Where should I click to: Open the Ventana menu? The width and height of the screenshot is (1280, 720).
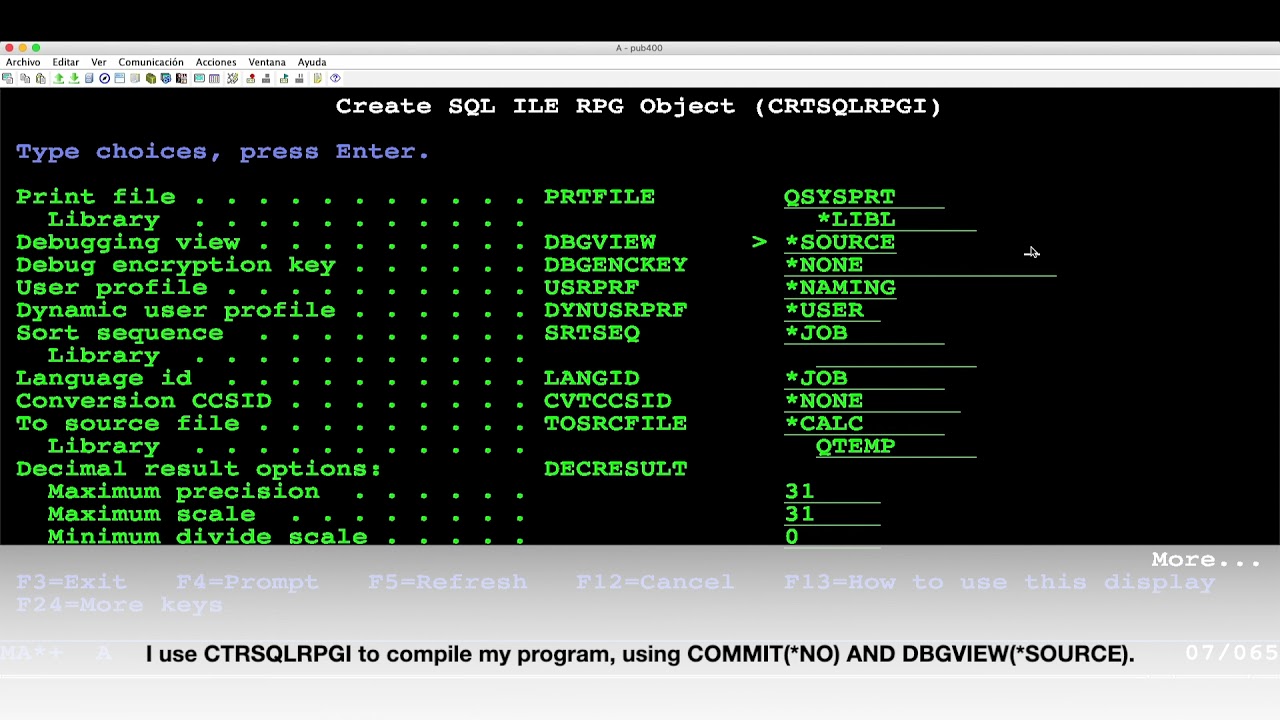[x=267, y=62]
